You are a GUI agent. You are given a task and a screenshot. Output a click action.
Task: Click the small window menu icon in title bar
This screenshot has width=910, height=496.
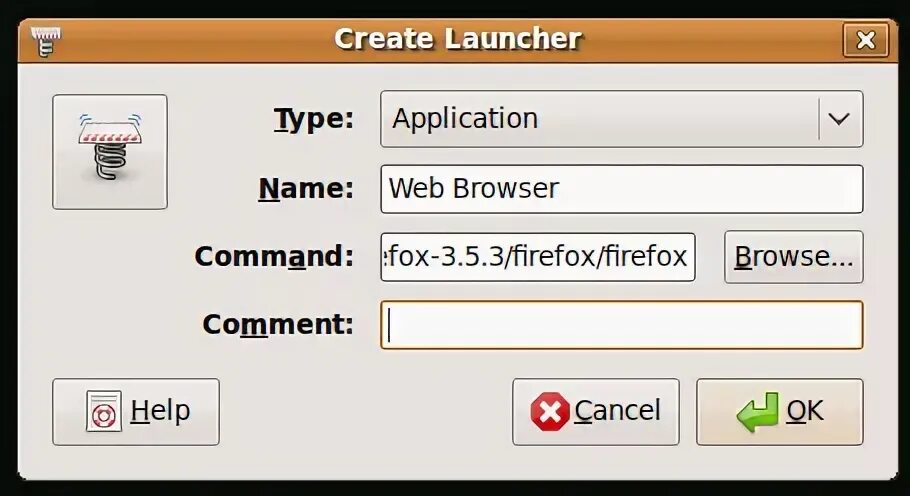click(x=45, y=41)
